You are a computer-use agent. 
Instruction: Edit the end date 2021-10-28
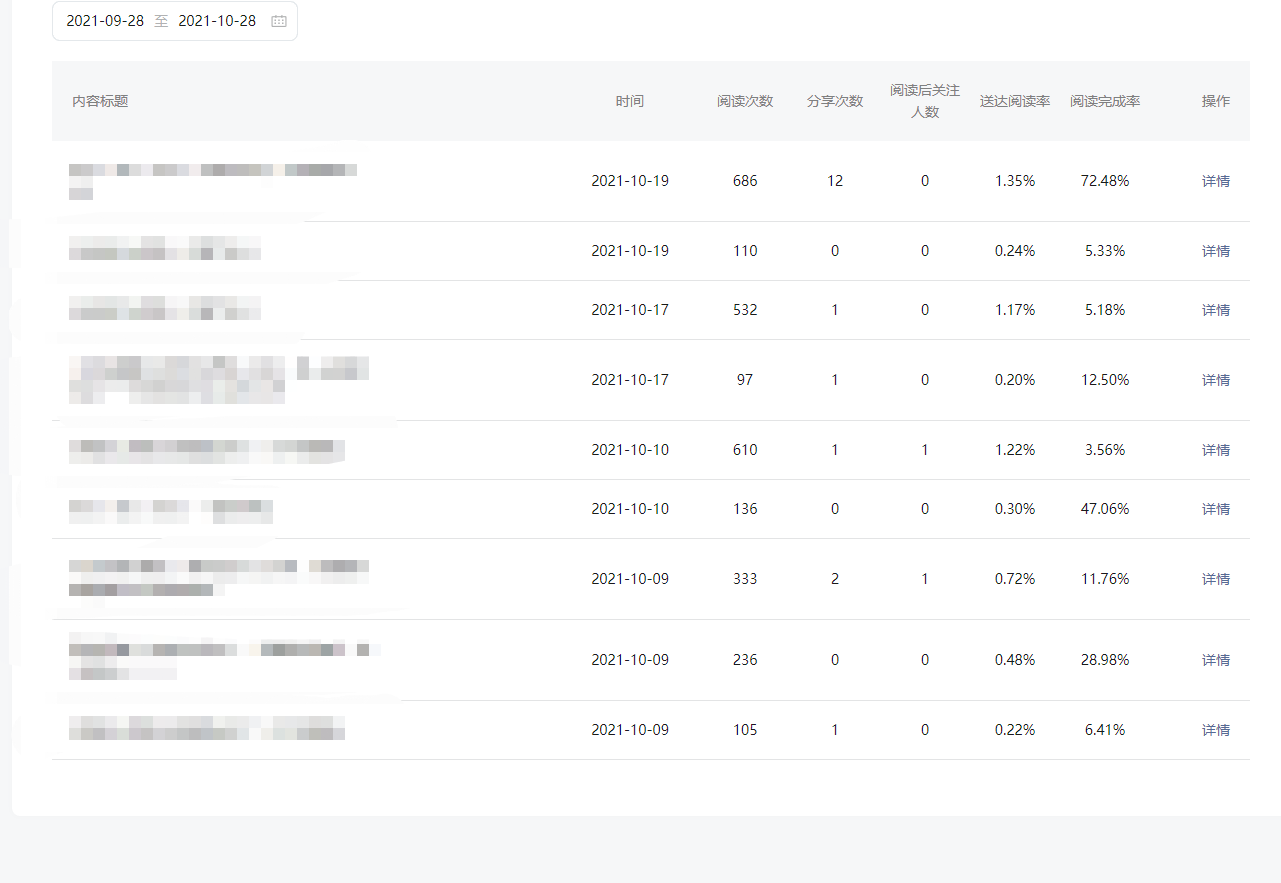(x=217, y=21)
